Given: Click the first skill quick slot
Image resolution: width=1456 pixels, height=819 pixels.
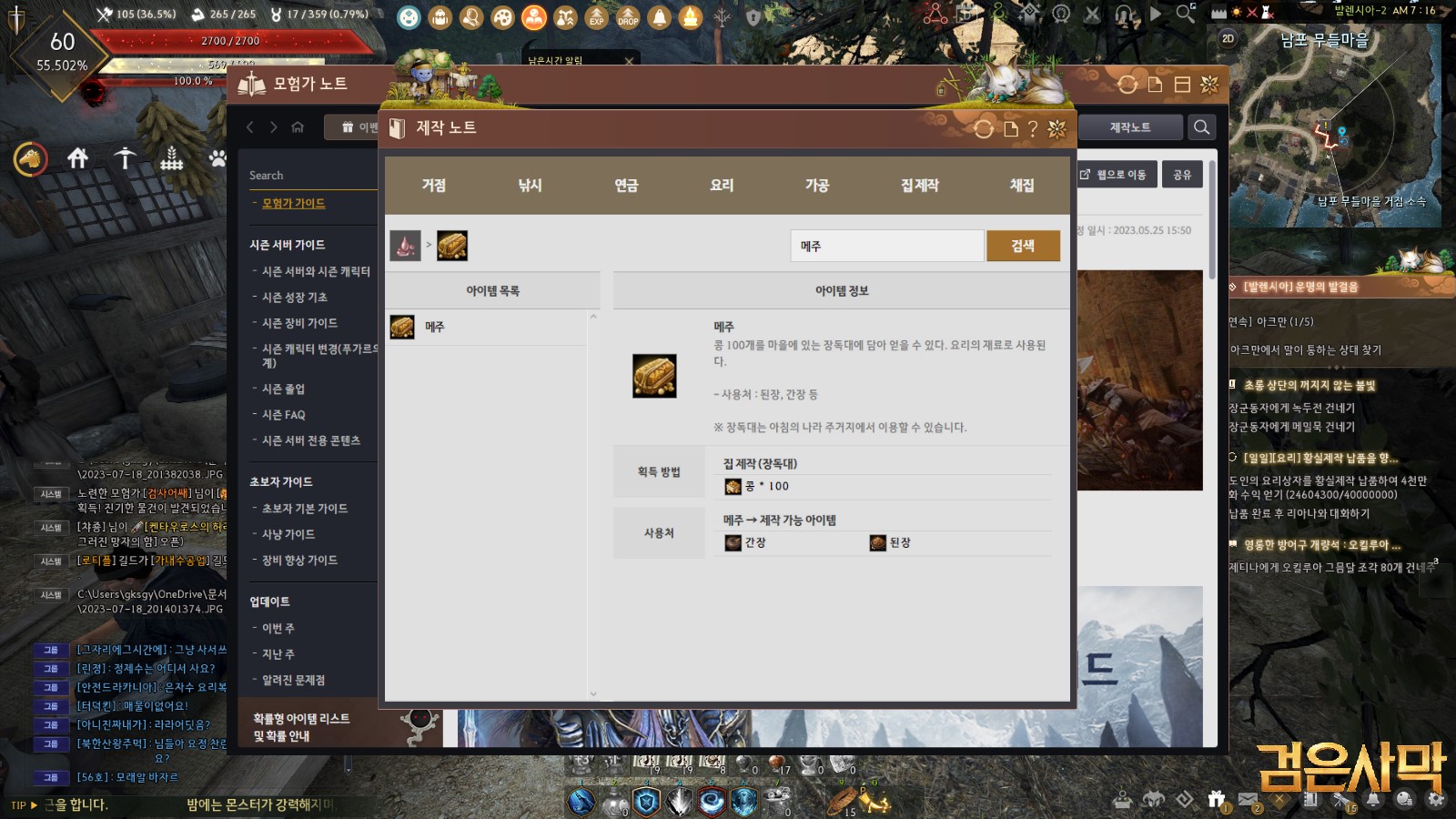Looking at the screenshot, I should 581,802.
